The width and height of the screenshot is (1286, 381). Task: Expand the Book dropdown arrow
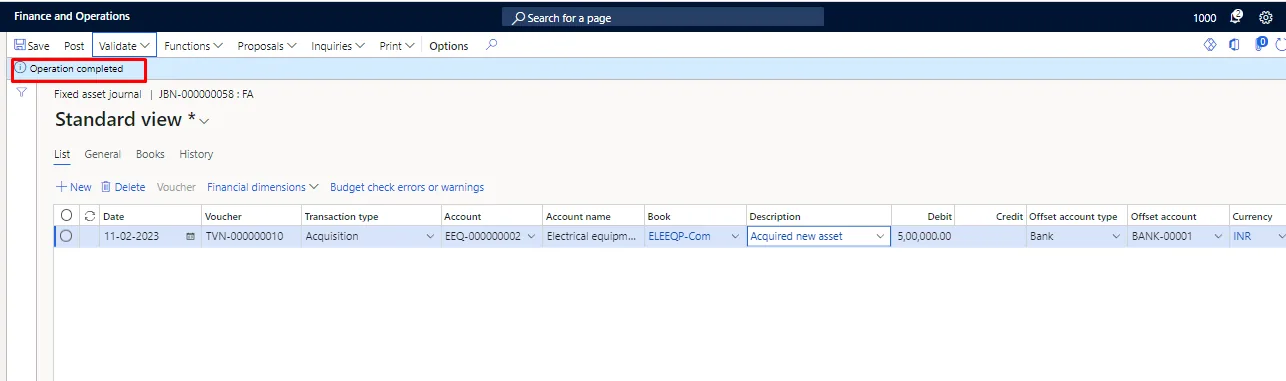pyautogui.click(x=735, y=237)
